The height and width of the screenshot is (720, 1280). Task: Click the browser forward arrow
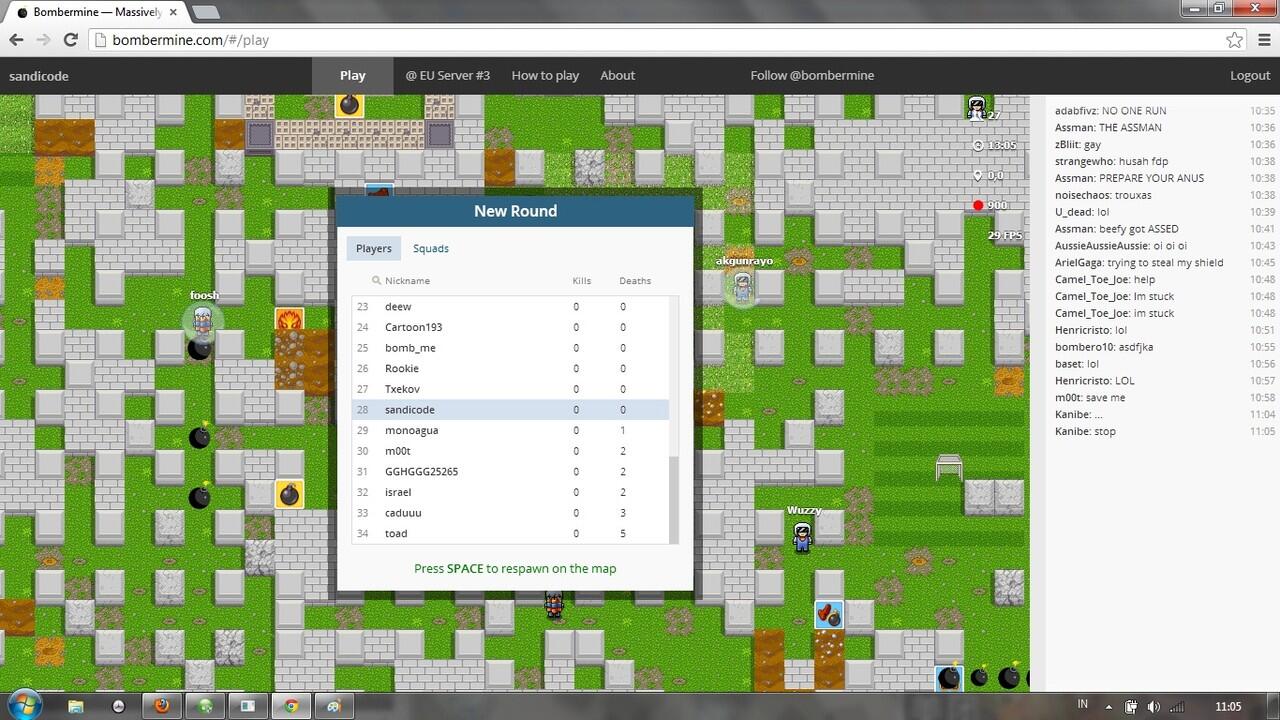point(43,40)
